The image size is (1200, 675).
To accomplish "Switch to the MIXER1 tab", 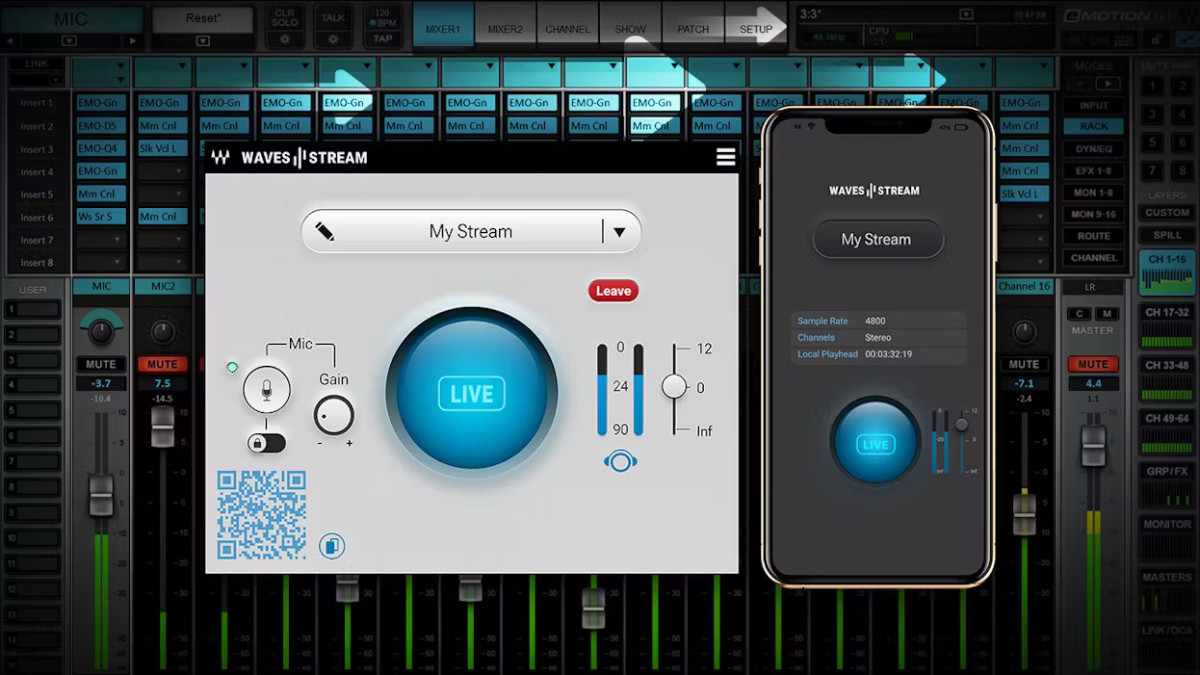I will 443,29.
